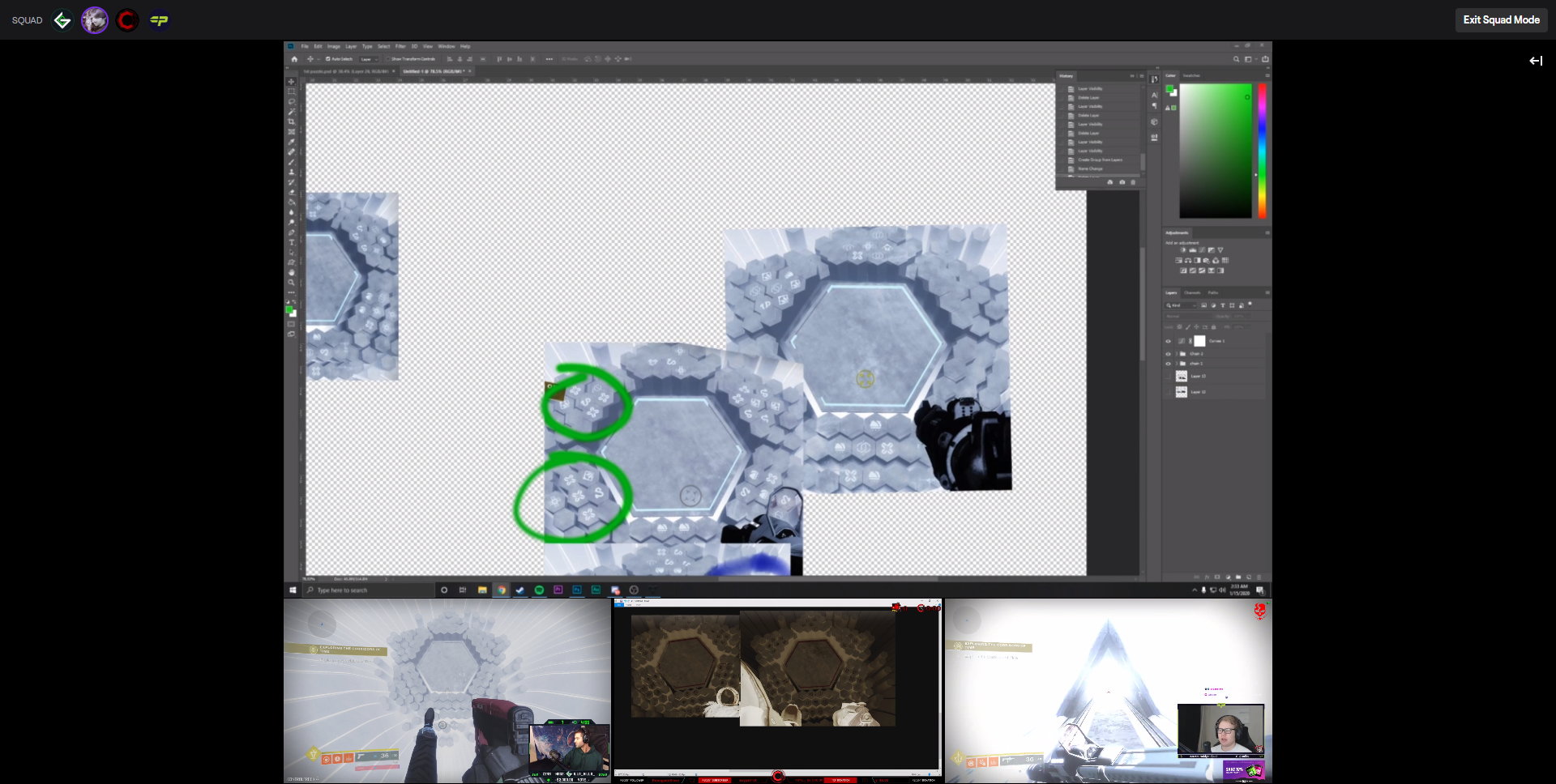Click the trash icon in History panel

tap(1133, 182)
